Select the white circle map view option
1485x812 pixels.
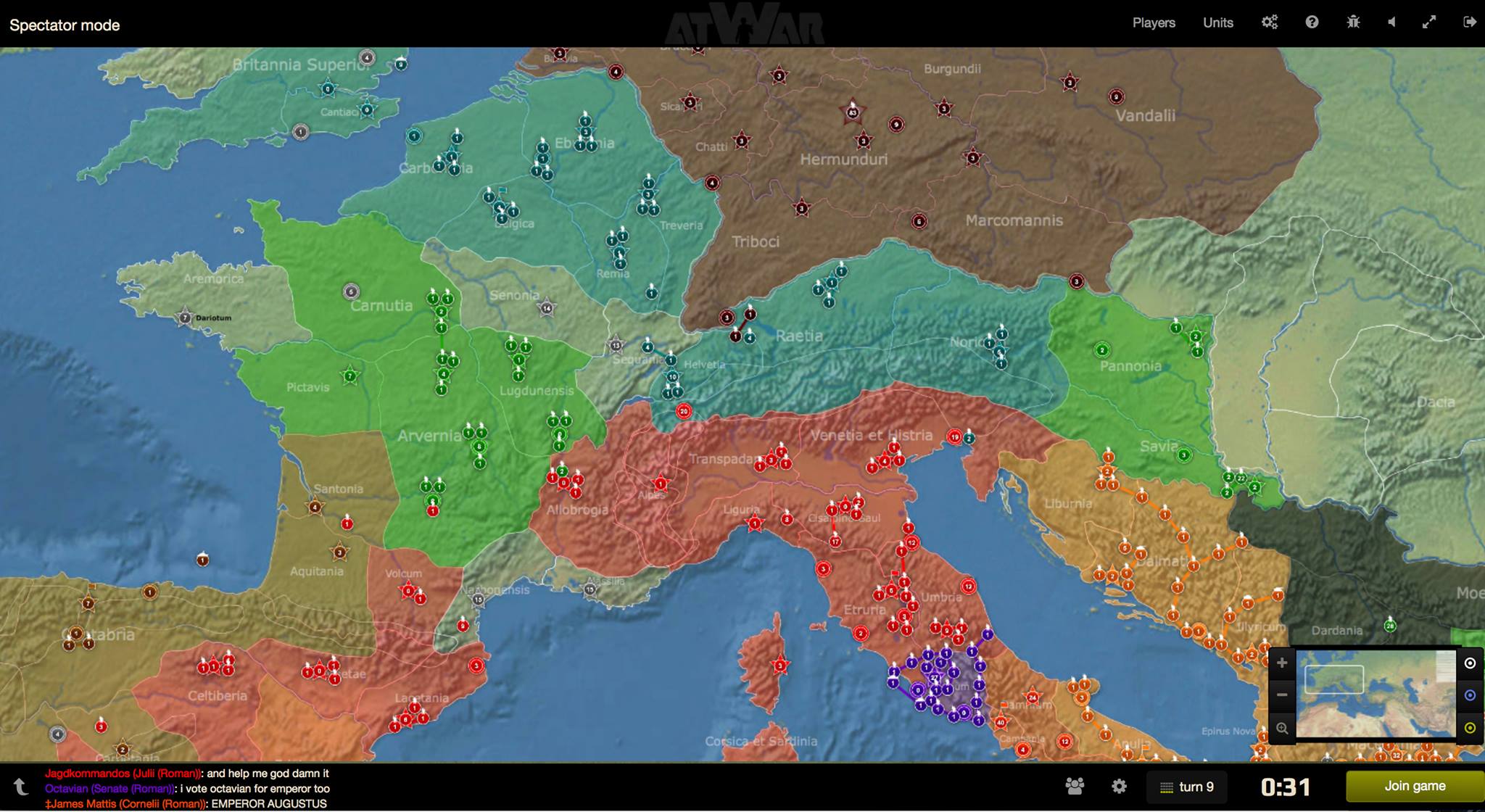tap(1470, 663)
